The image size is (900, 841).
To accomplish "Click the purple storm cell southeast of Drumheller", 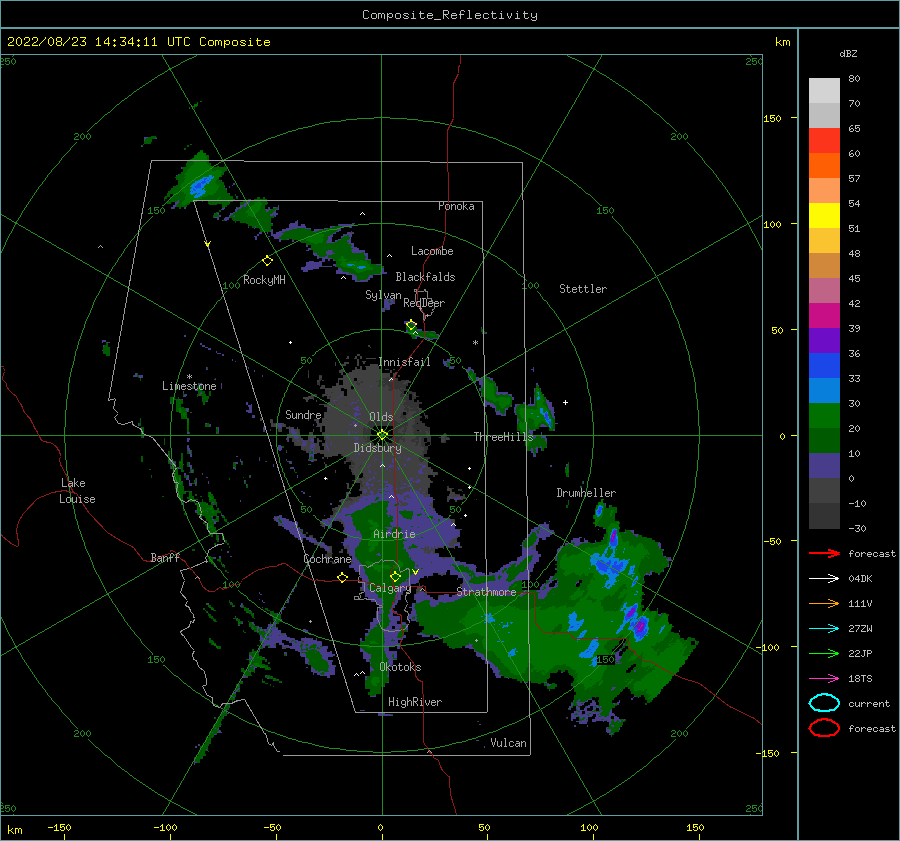I will [x=639, y=625].
